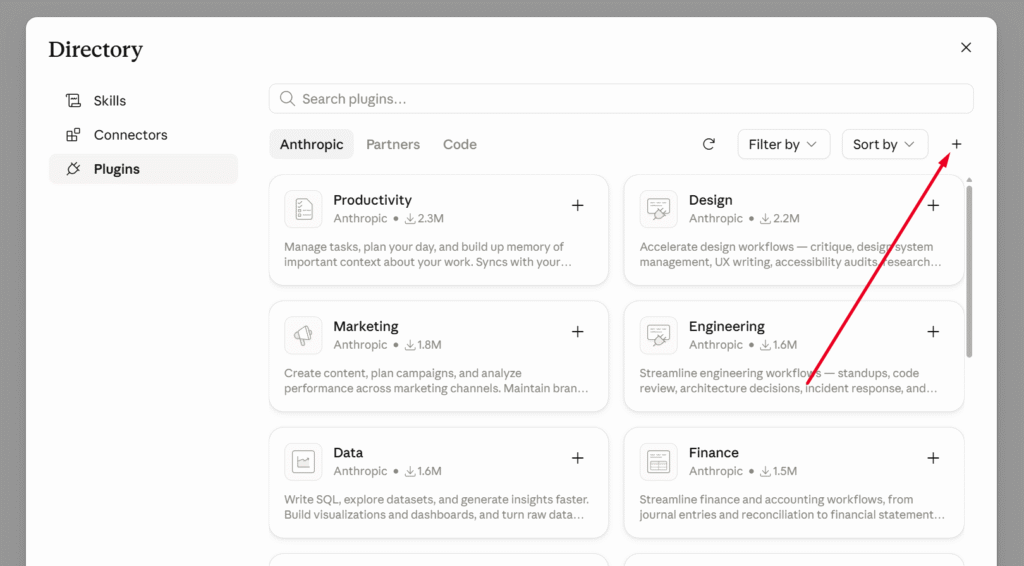Open the Sort by dropdown
Viewport: 1024px width, 566px height.
point(885,144)
